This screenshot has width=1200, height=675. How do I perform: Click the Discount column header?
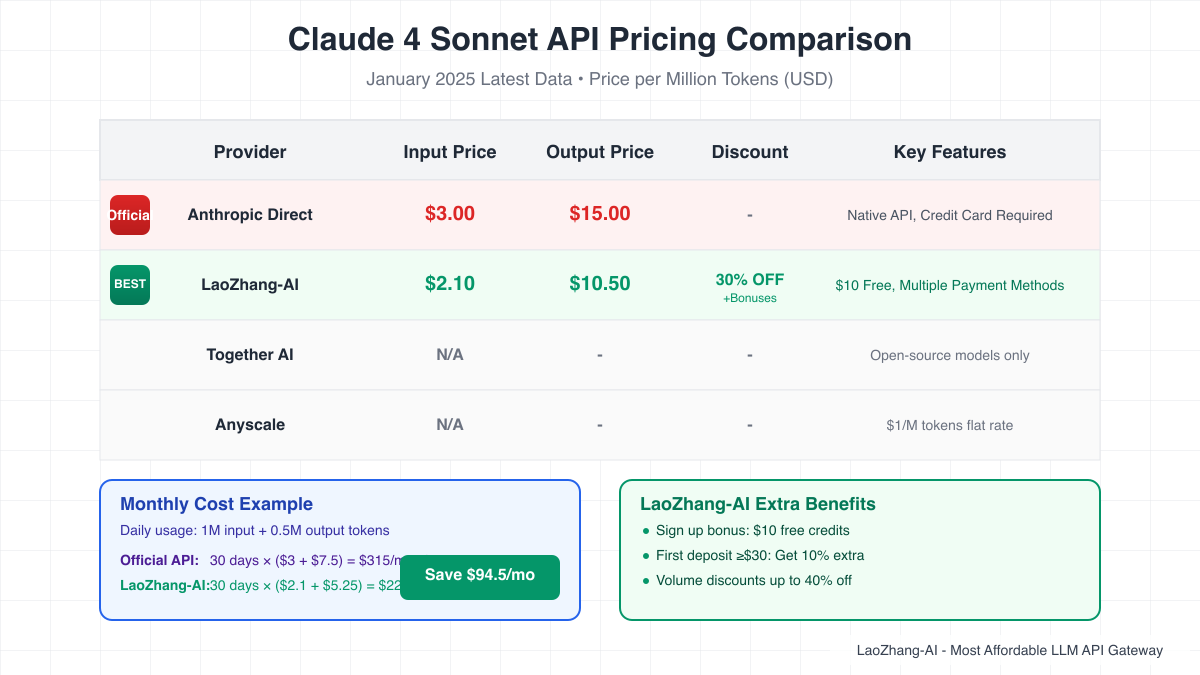750,152
